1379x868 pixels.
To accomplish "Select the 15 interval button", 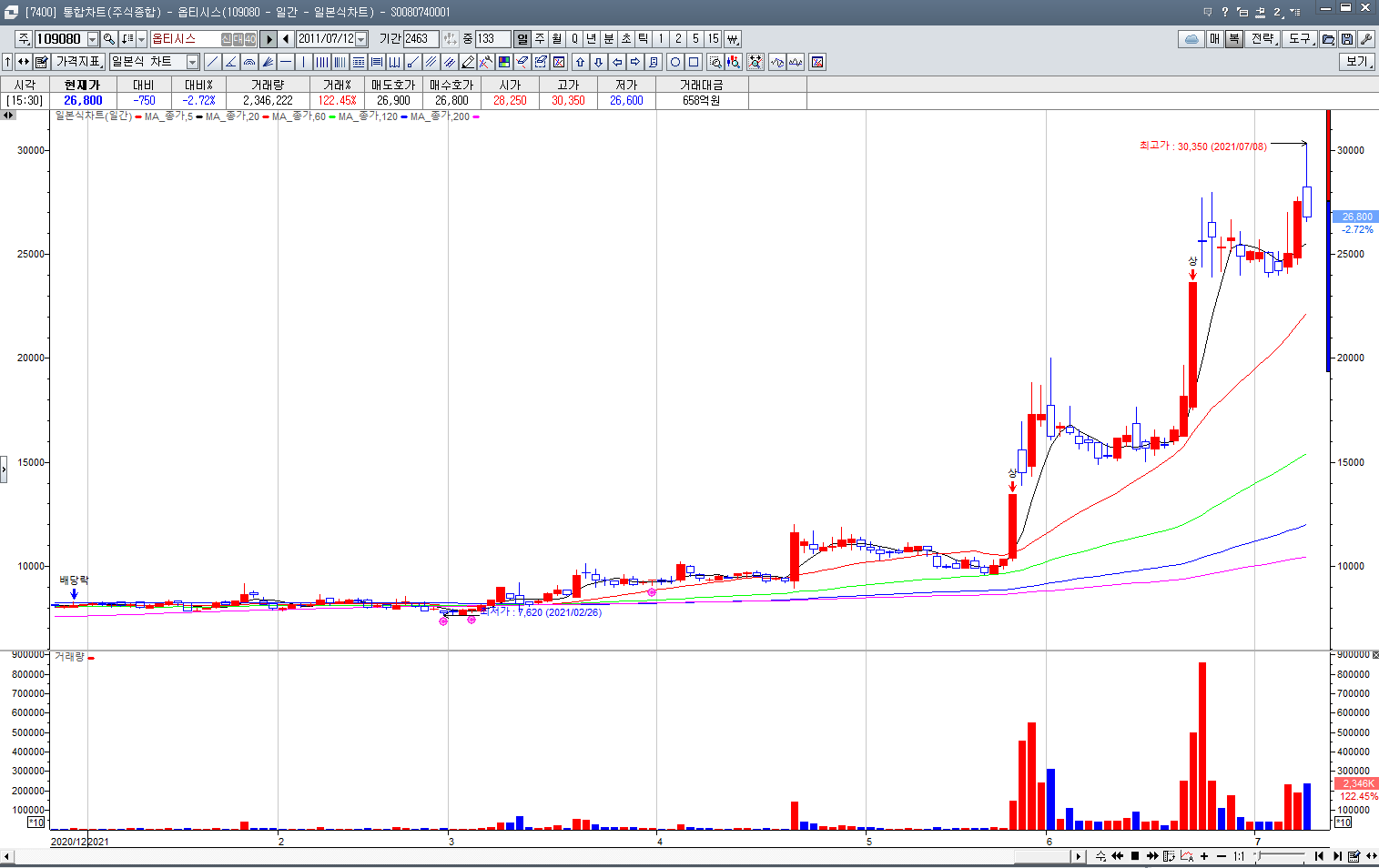I will point(713,39).
